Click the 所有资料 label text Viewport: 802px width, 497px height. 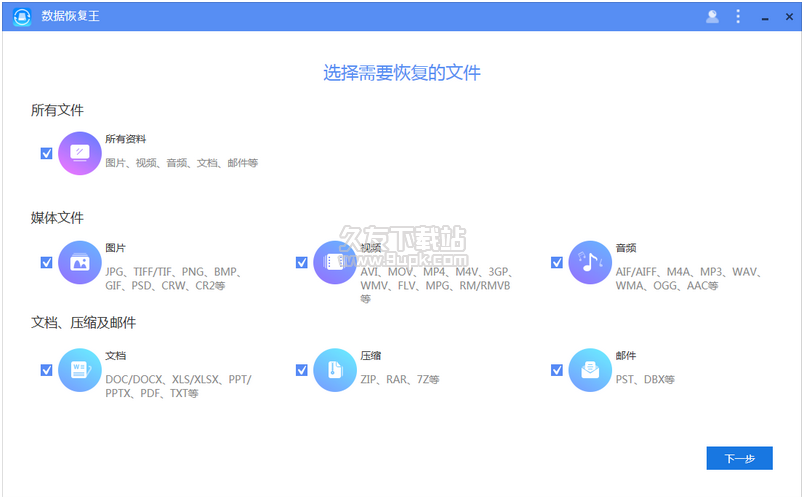(x=126, y=139)
